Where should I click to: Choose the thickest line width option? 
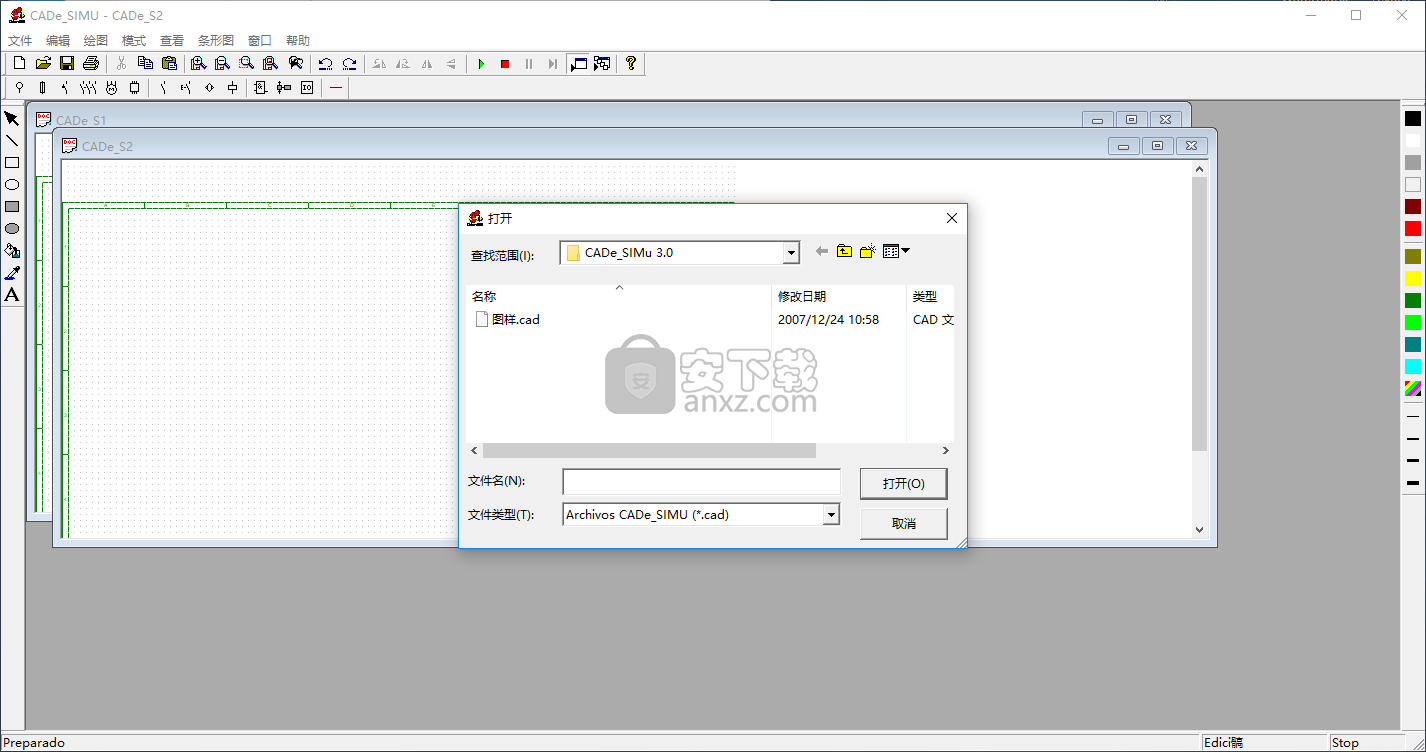(x=1413, y=484)
